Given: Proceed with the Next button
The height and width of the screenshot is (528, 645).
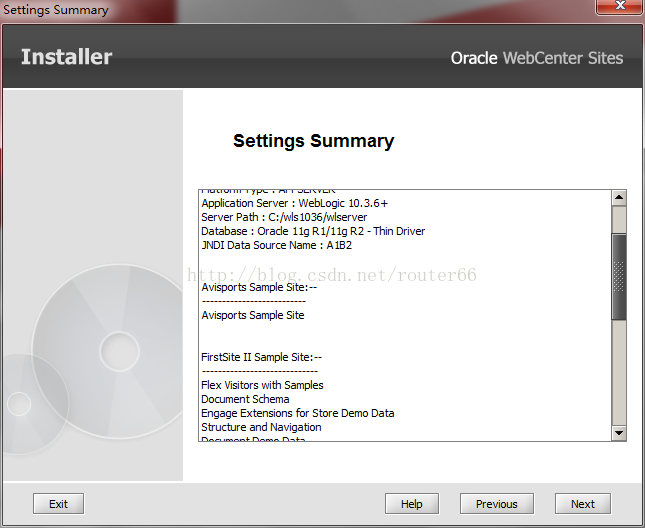Looking at the screenshot, I should [x=582, y=504].
